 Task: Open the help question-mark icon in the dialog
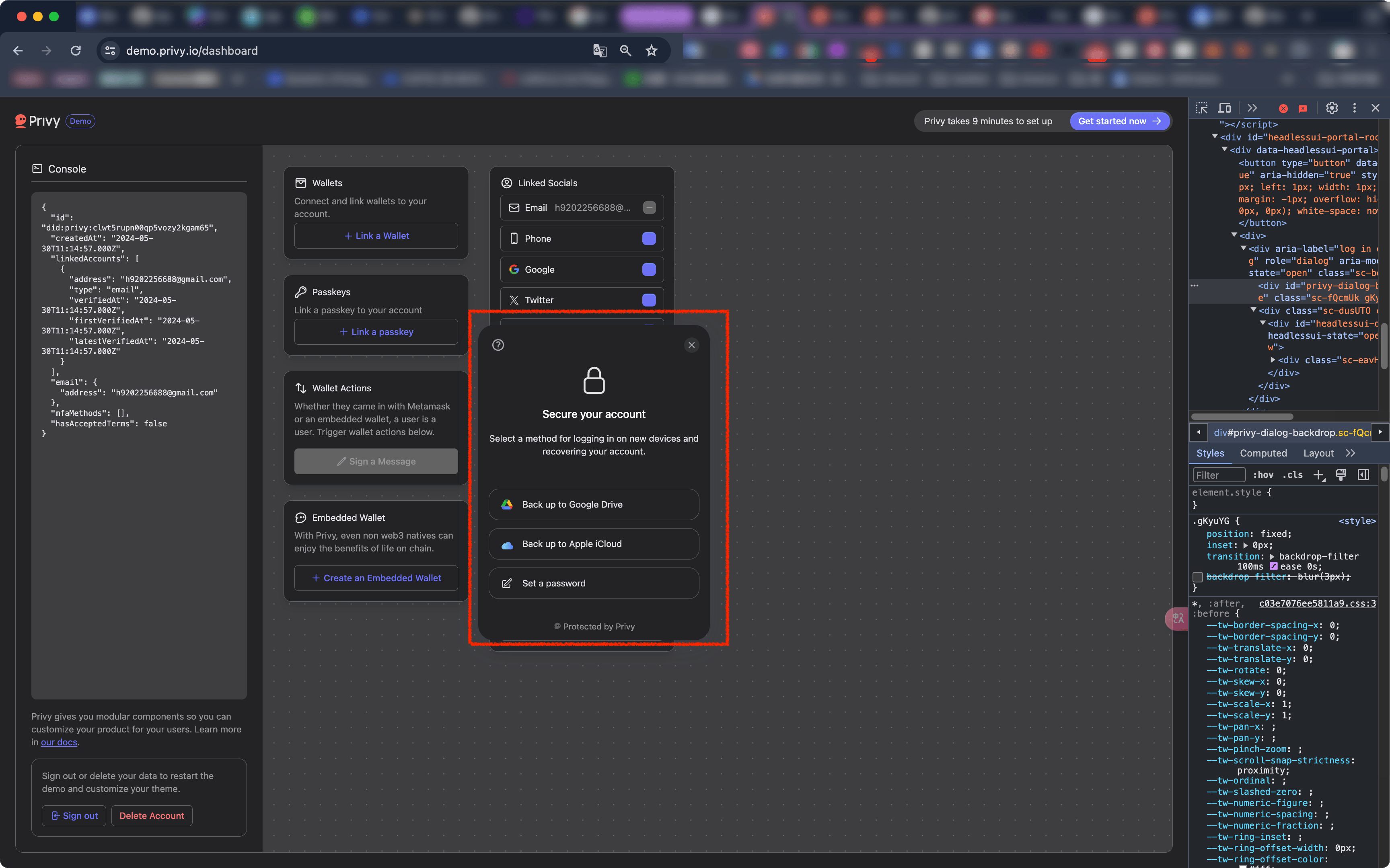coord(498,345)
